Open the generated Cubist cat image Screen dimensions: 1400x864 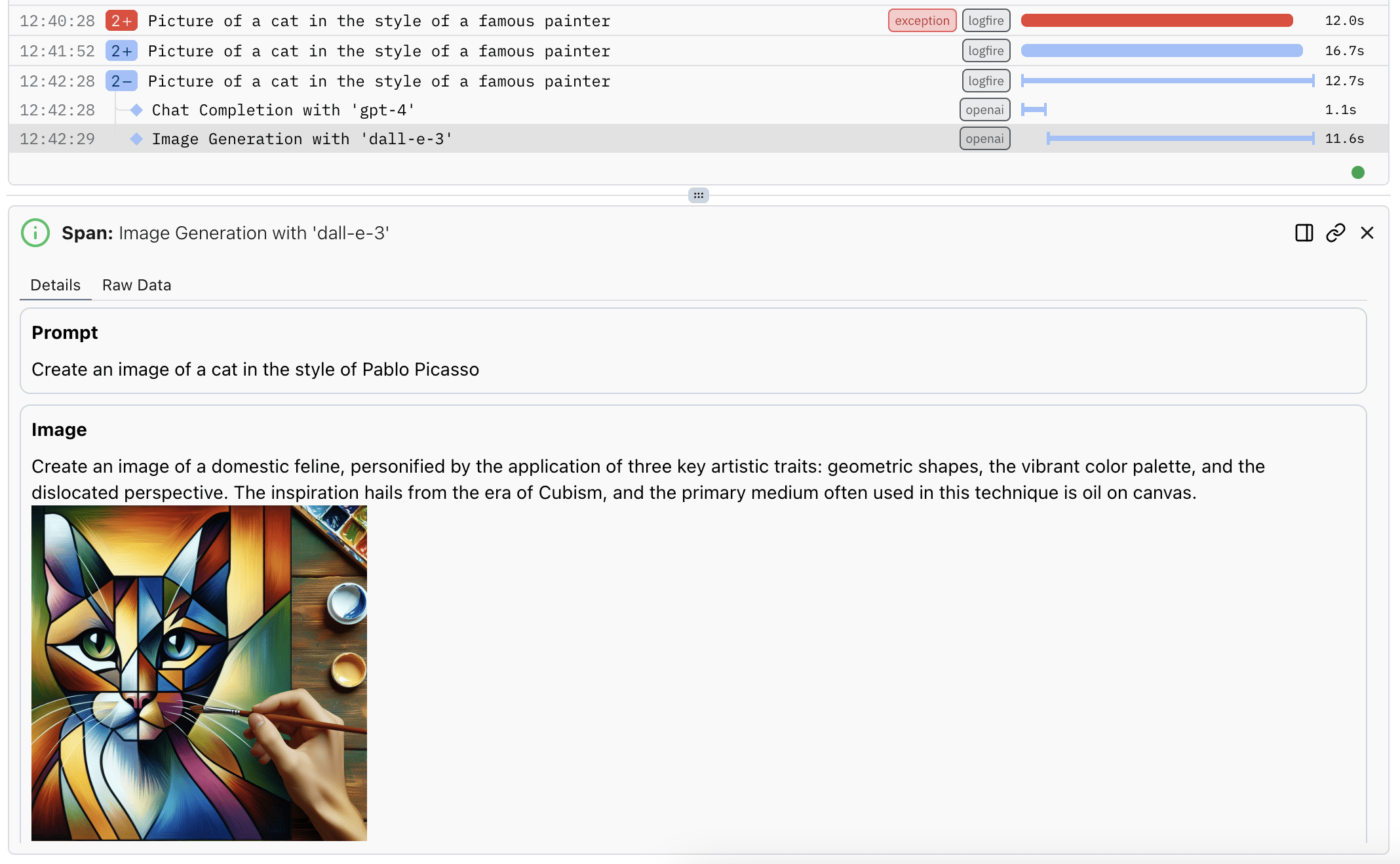[x=199, y=673]
